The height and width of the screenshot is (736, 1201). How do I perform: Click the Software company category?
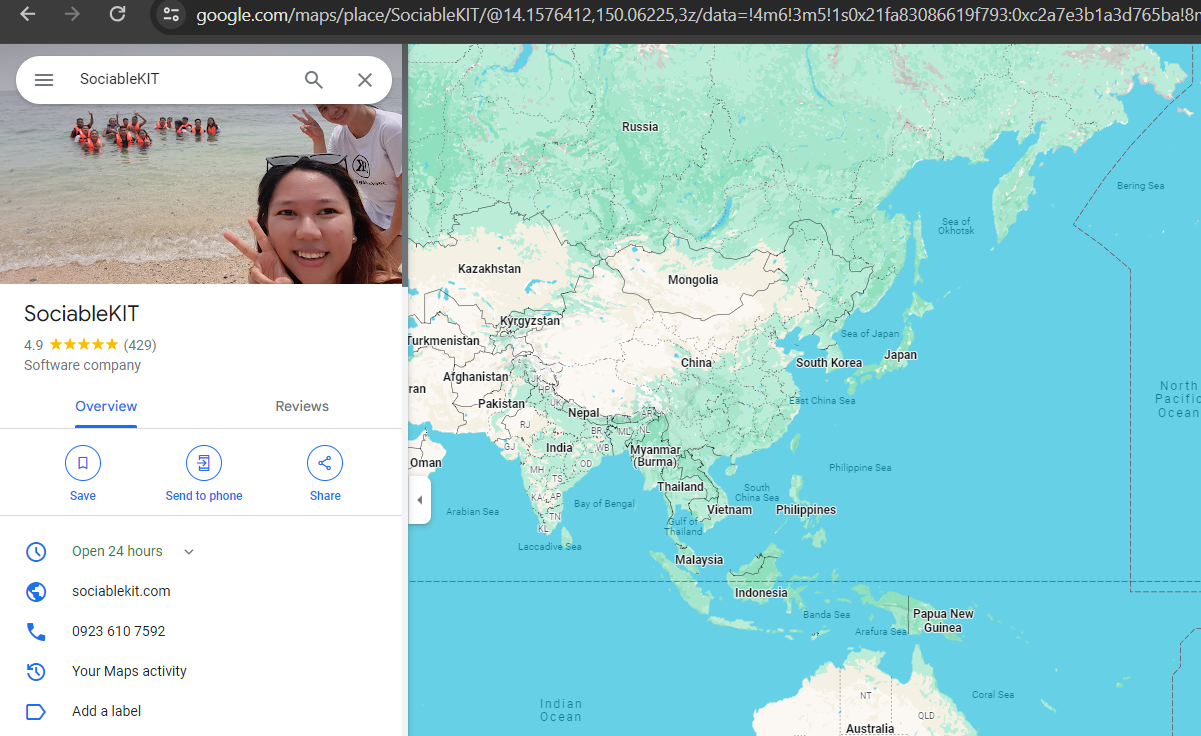click(x=83, y=365)
